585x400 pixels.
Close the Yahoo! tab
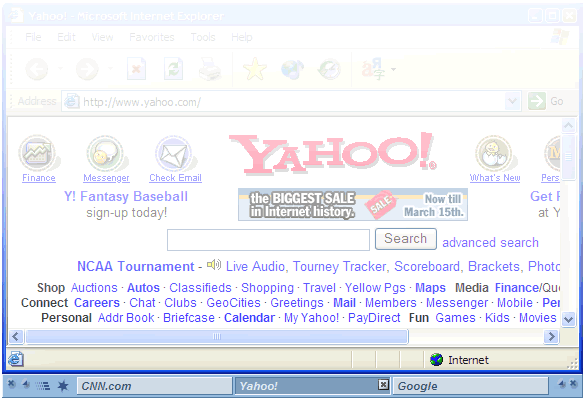[x=383, y=384]
